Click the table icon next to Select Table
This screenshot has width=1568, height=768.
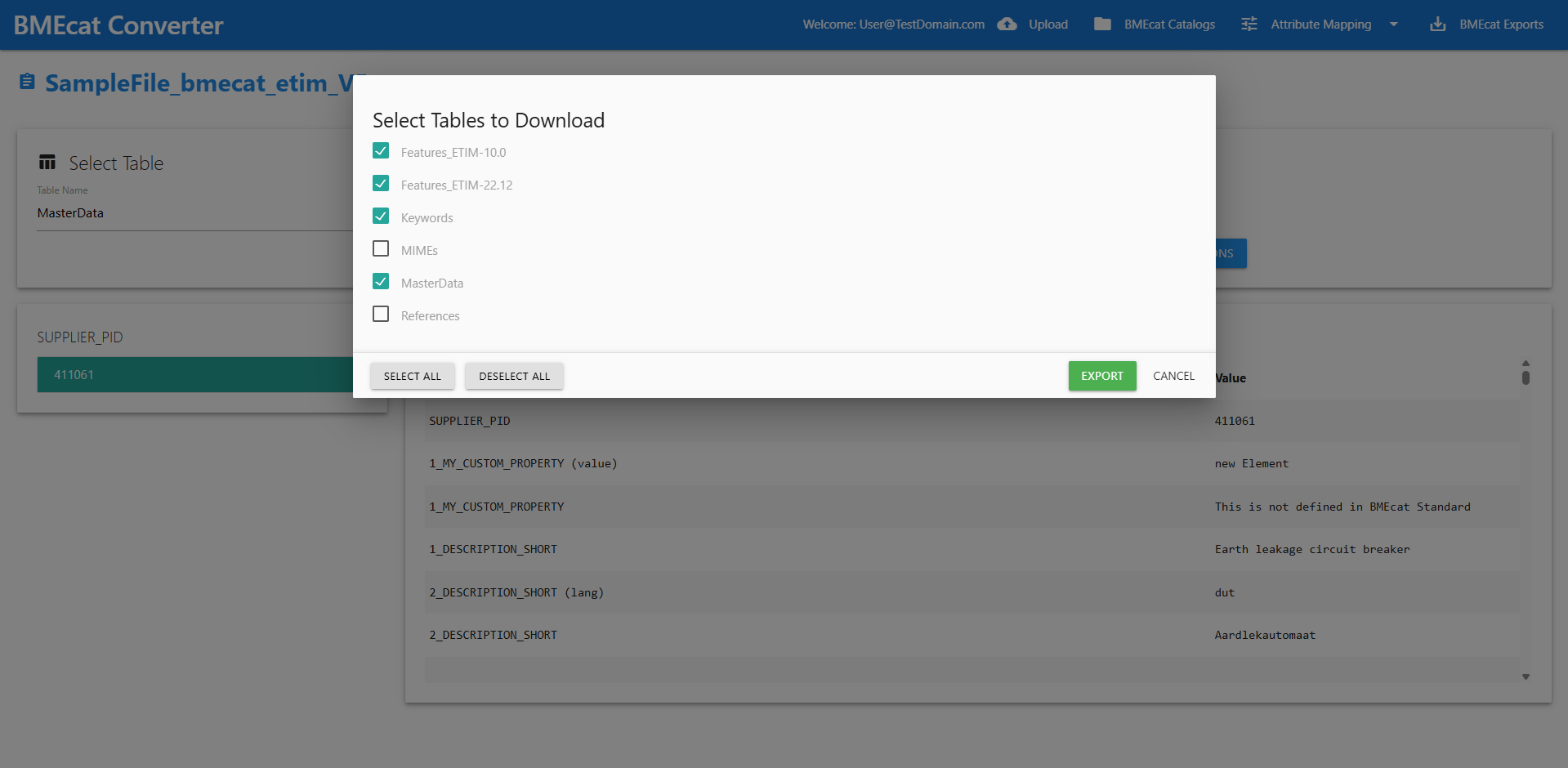click(x=47, y=163)
